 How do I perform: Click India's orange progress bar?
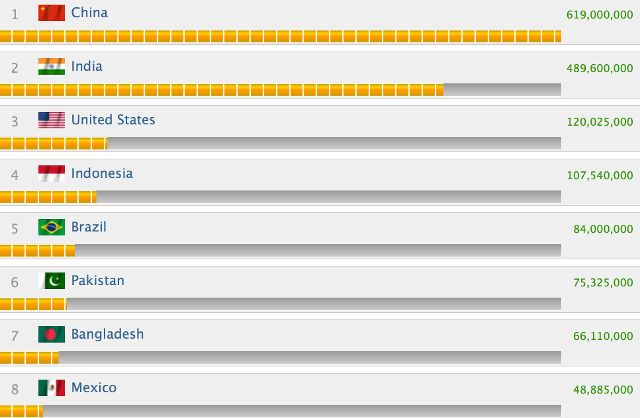coord(222,90)
